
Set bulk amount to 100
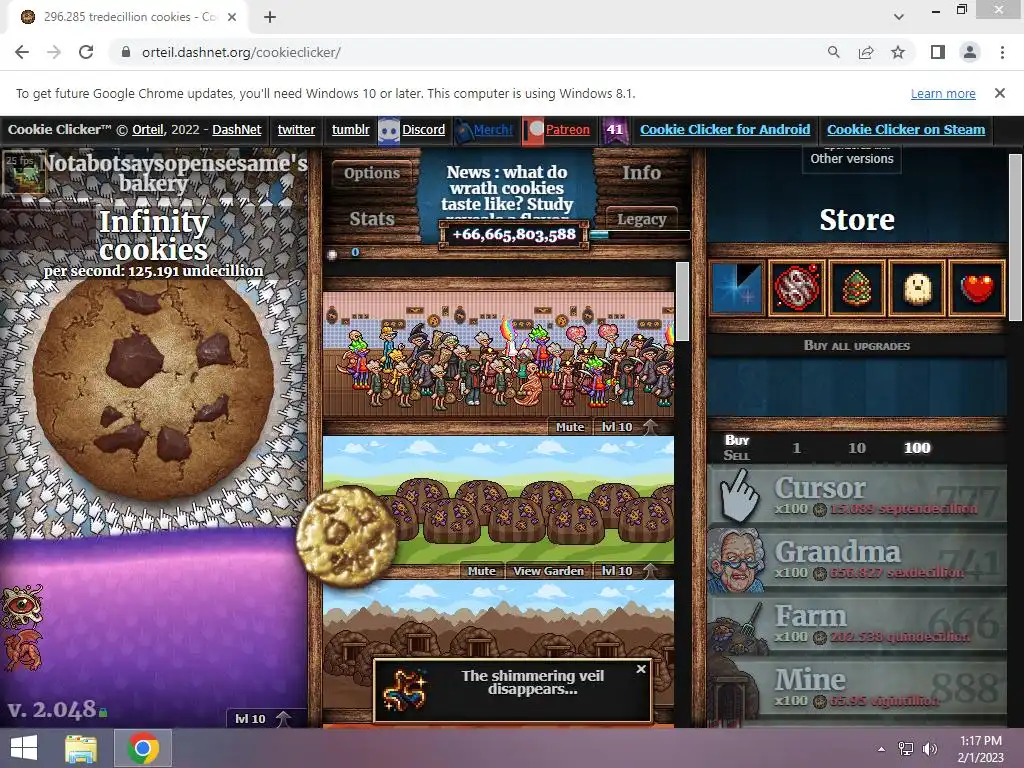917,448
